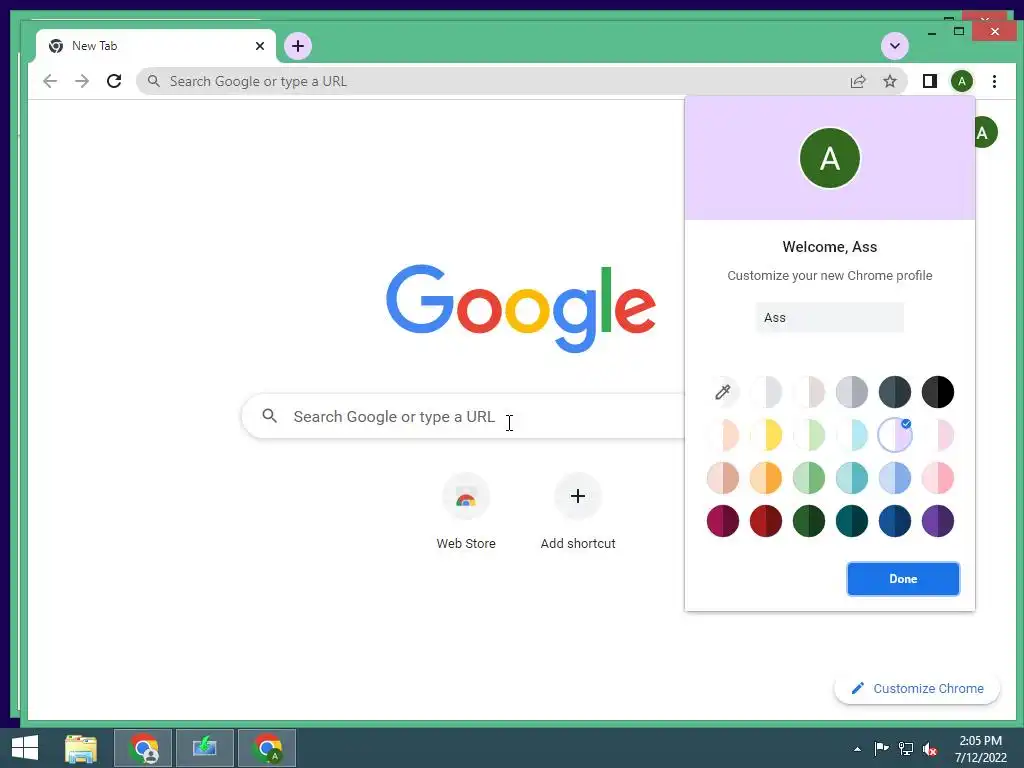Screen dimensions: 1024x768
Task: Select the orange theme swatch
Action: (765, 478)
